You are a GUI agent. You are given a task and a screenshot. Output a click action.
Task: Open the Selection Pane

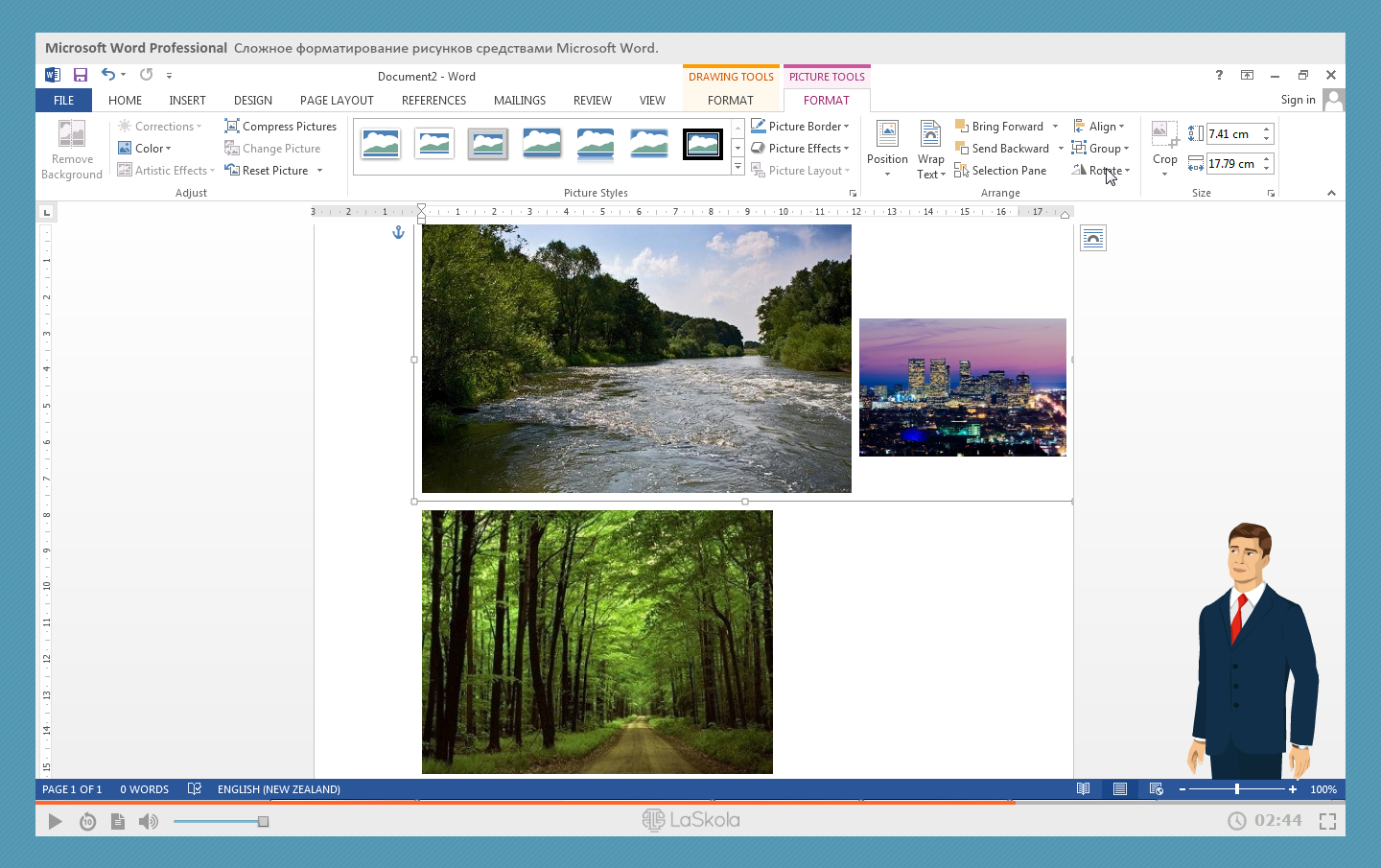[1000, 171]
